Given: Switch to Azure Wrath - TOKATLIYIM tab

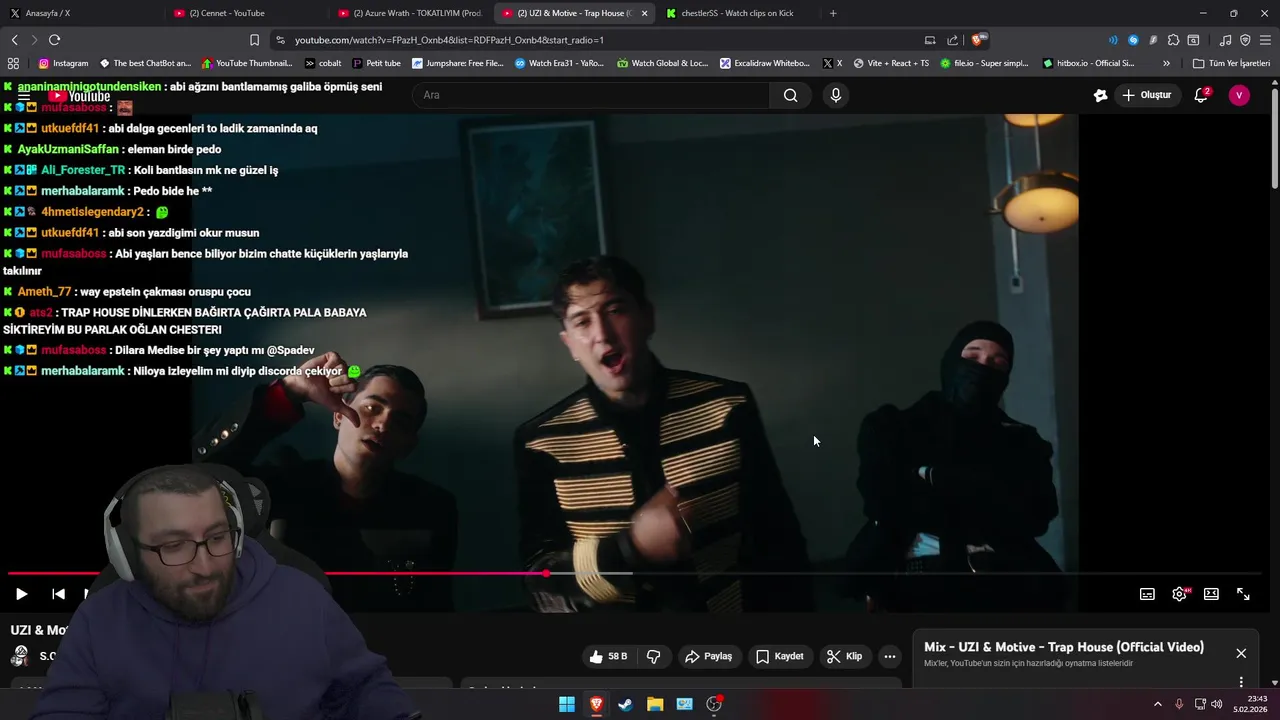Looking at the screenshot, I should pyautogui.click(x=410, y=13).
